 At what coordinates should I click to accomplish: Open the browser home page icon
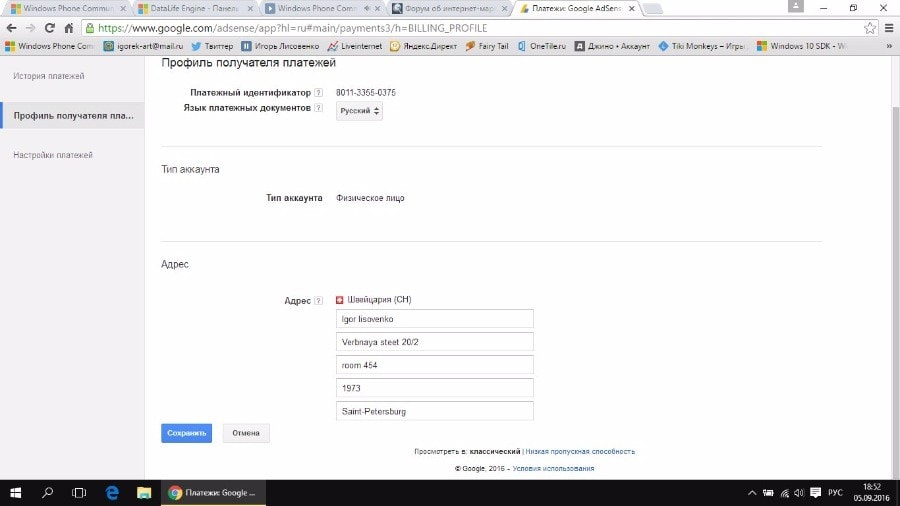tap(69, 28)
